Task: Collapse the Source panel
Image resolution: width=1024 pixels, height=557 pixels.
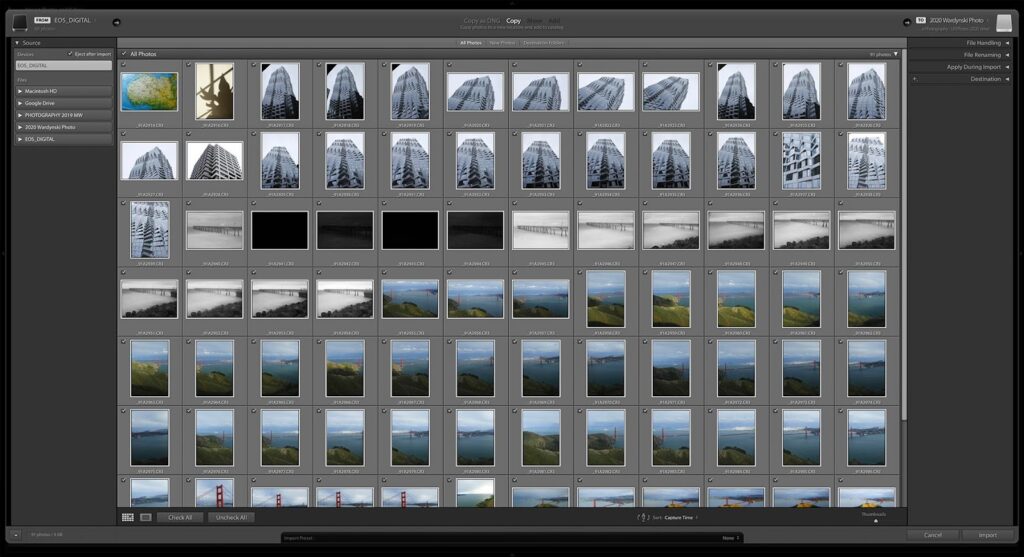Action: pyautogui.click(x=17, y=42)
